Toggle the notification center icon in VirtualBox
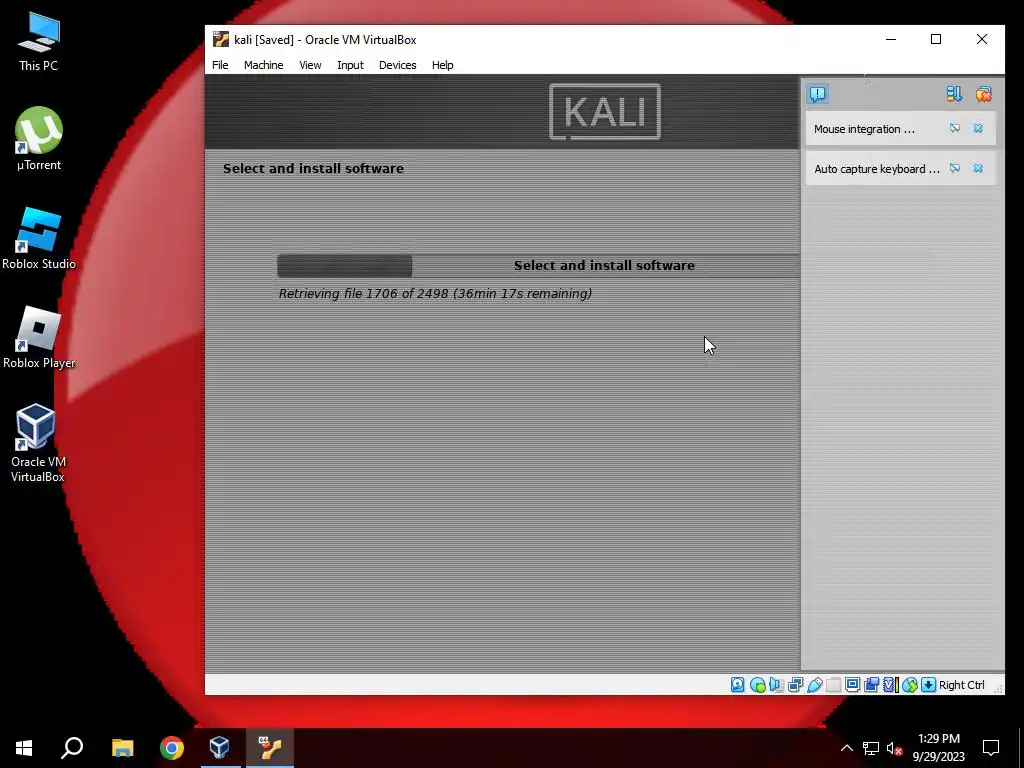Viewport: 1024px width, 768px height. tap(818, 94)
